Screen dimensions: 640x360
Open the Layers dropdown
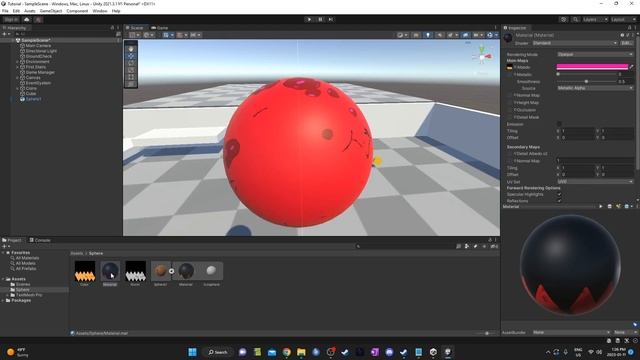595,20
